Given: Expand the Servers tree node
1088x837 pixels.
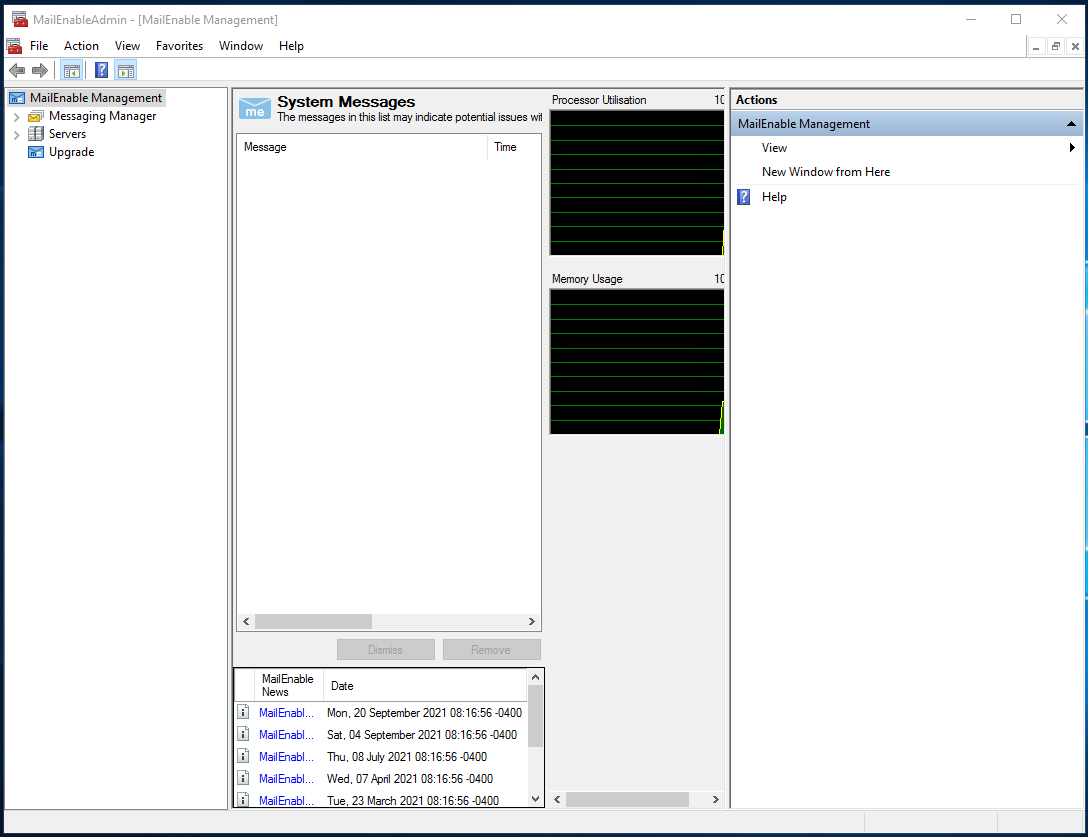Looking at the screenshot, I should pos(16,135).
